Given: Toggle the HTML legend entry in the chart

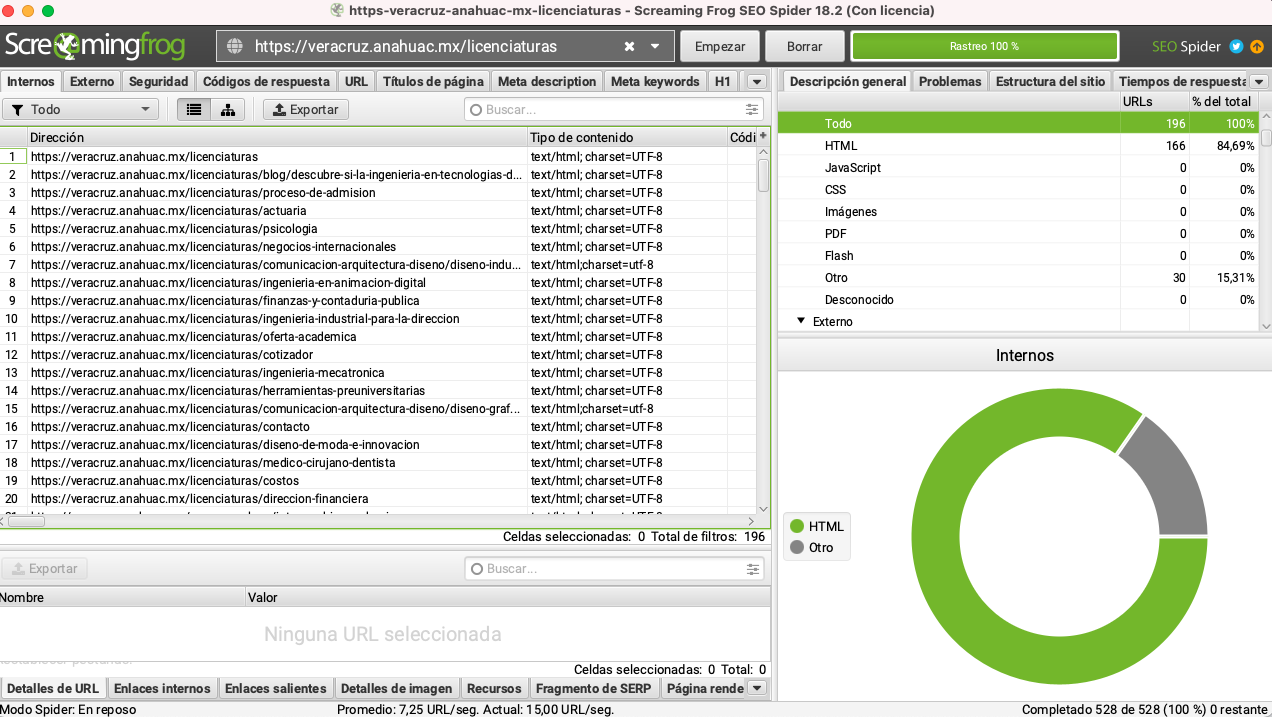Looking at the screenshot, I should coord(816,526).
